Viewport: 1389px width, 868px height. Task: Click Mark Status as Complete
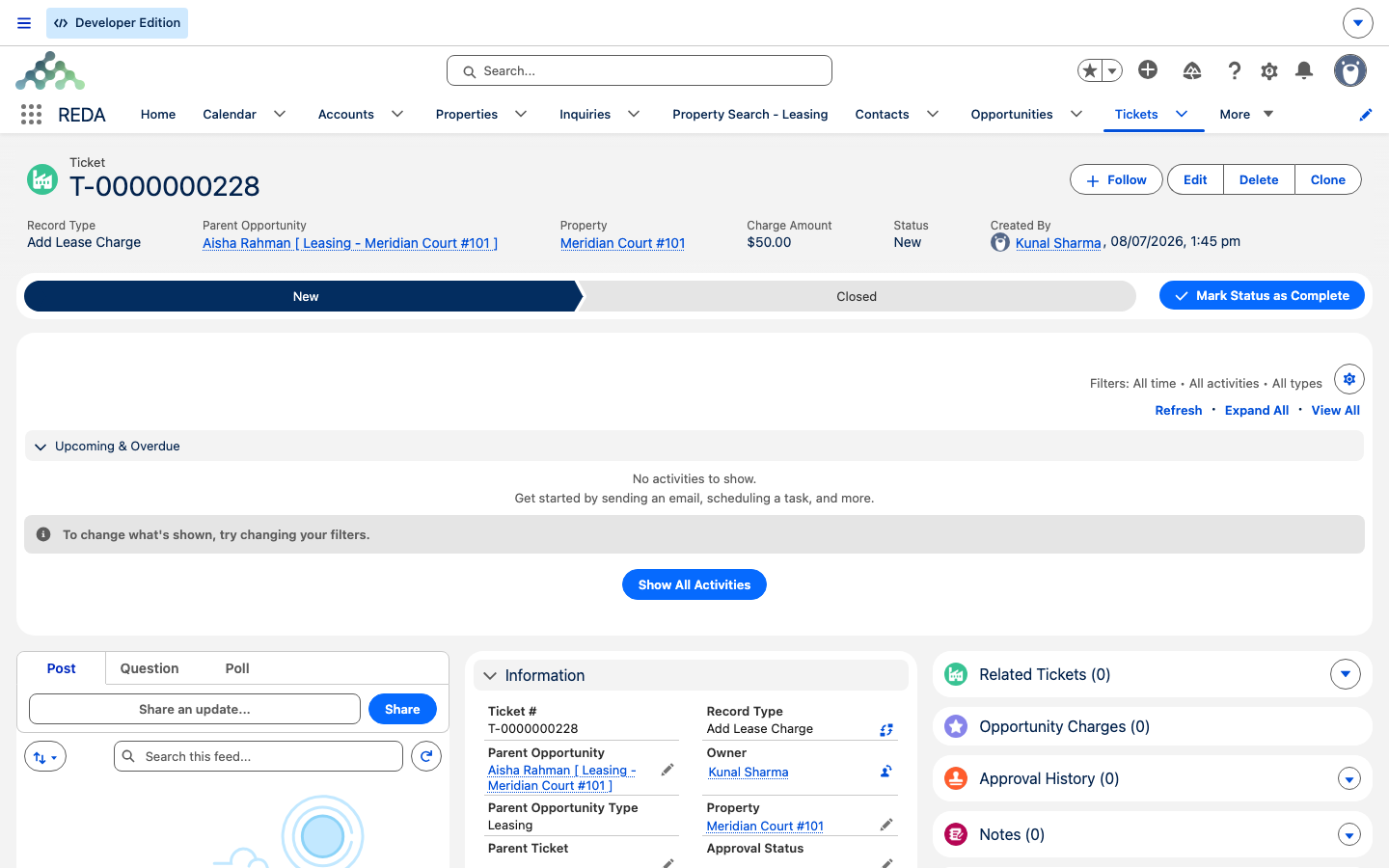(1262, 296)
